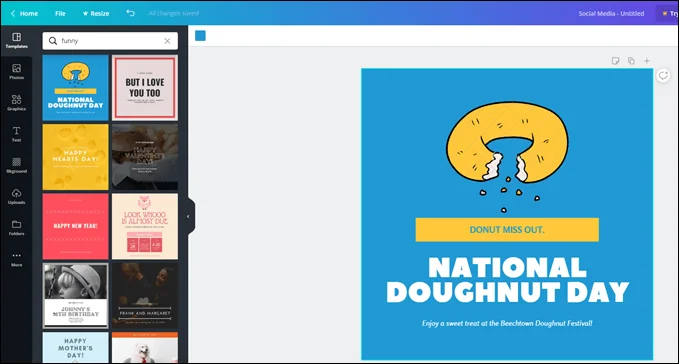Screen dimensions: 679x364
Task: Select the National Doughnut Day template thumbnail
Action: point(75,87)
